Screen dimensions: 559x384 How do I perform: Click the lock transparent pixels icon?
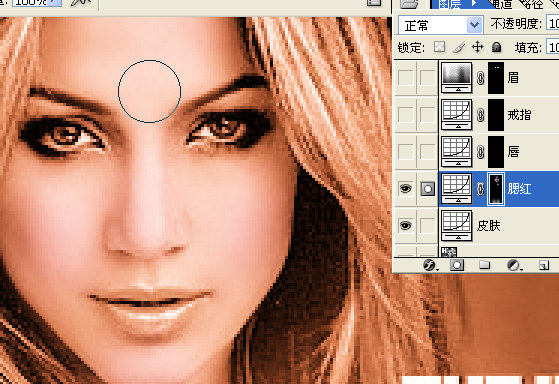[440, 47]
